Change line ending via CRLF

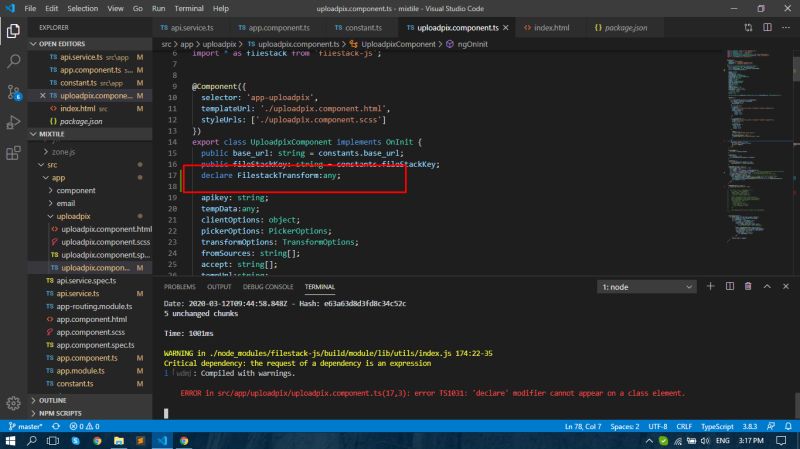[684, 426]
